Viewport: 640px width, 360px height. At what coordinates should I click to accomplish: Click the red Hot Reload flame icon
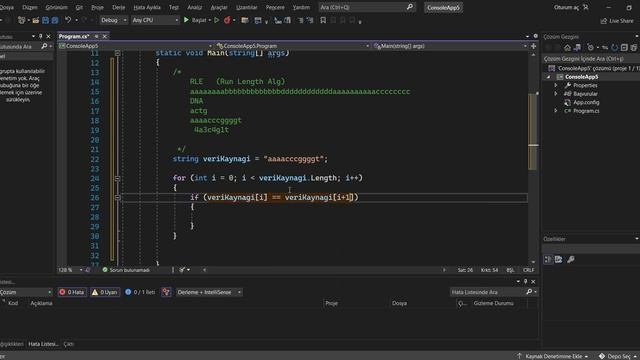[x=227, y=20]
